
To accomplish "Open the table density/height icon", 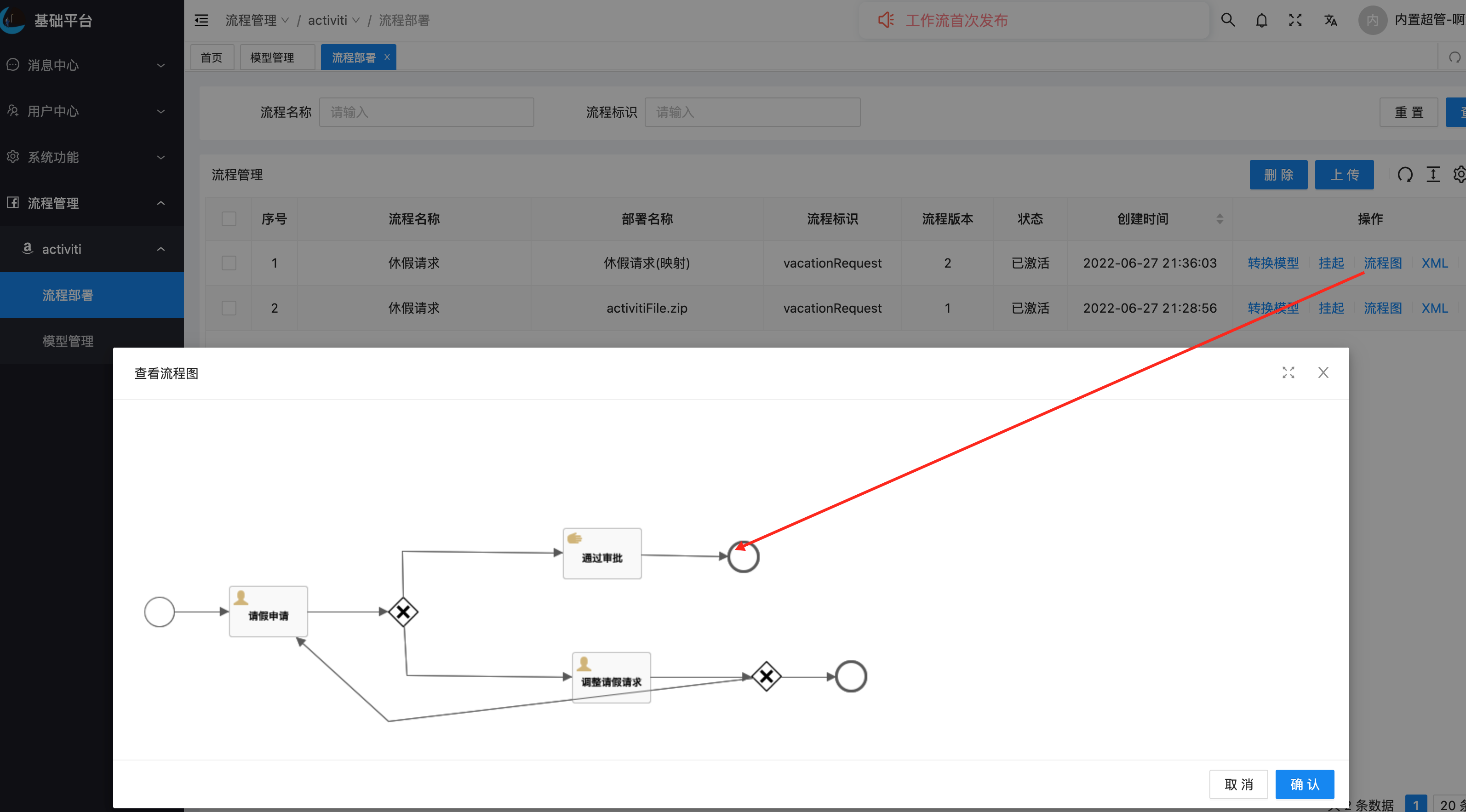I will pos(1433,175).
